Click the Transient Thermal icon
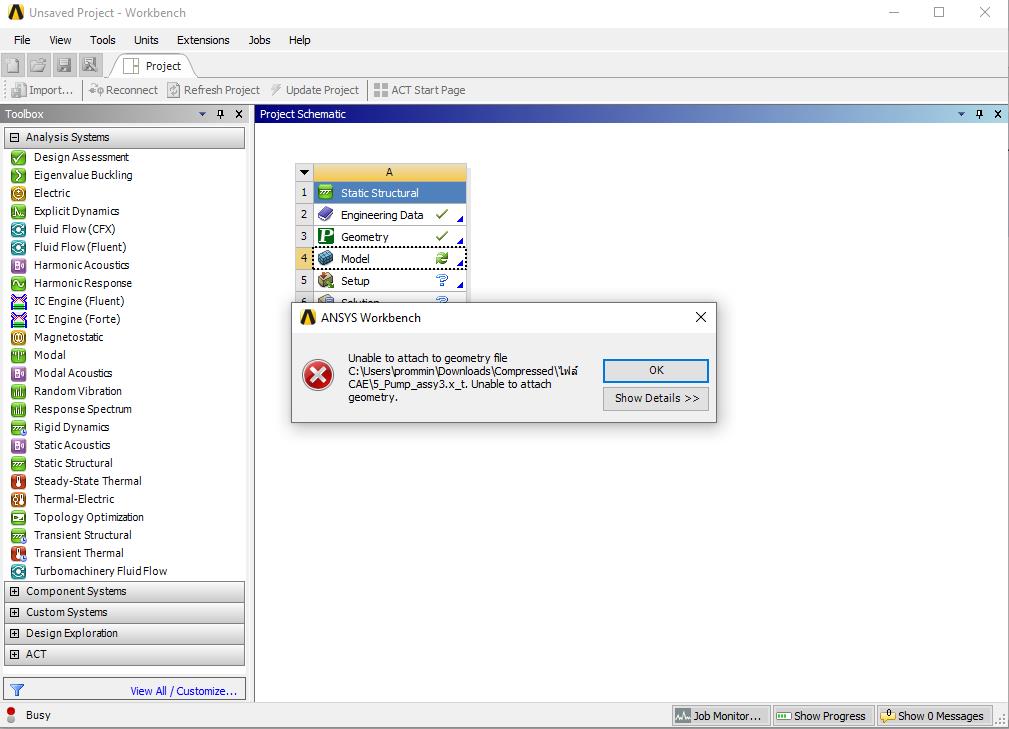This screenshot has height=729, width=1009. 19,553
